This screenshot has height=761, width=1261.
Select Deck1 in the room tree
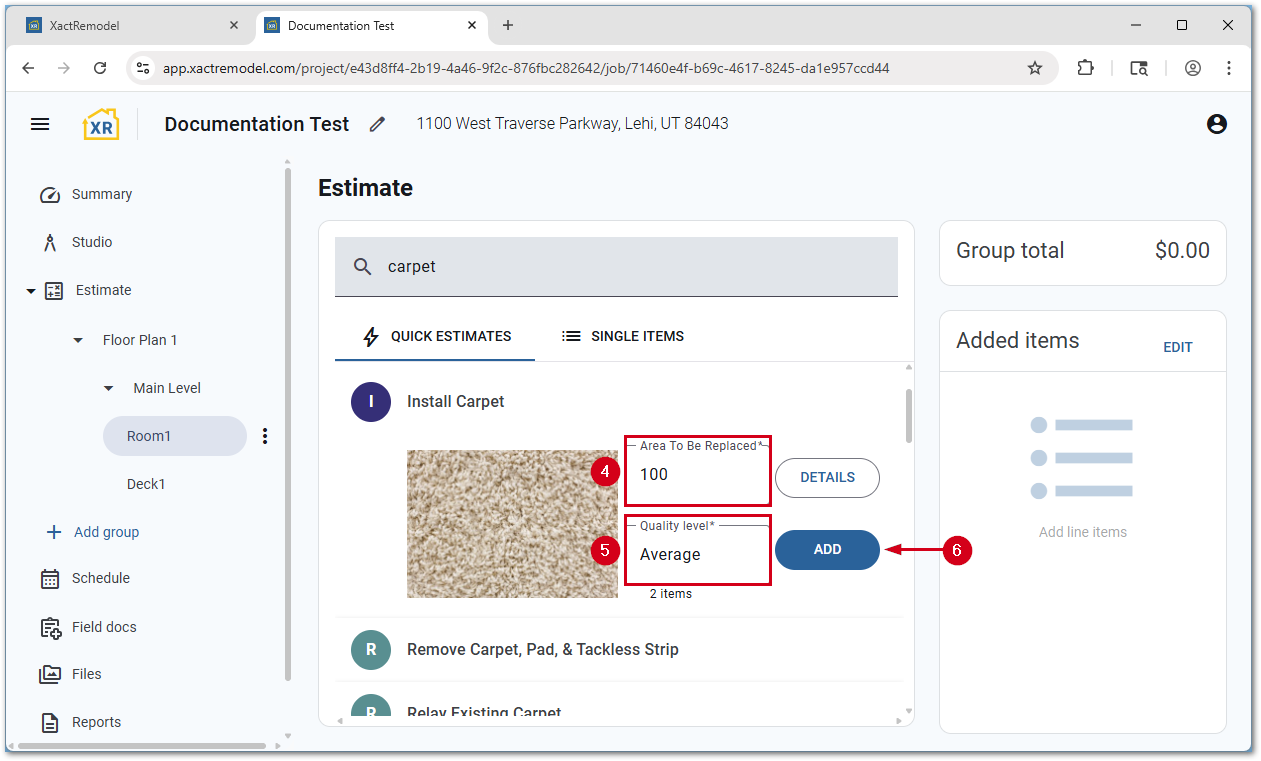click(146, 484)
